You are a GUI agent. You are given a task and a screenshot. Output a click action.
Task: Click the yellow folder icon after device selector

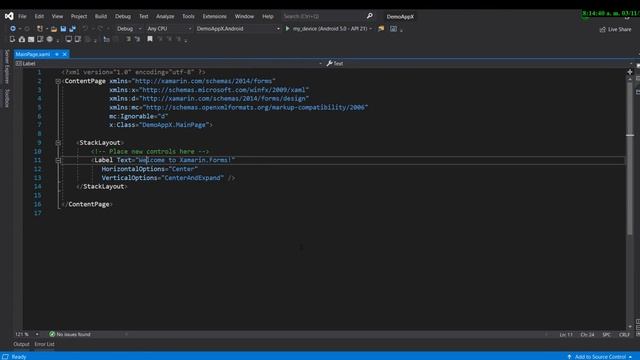[381, 29]
